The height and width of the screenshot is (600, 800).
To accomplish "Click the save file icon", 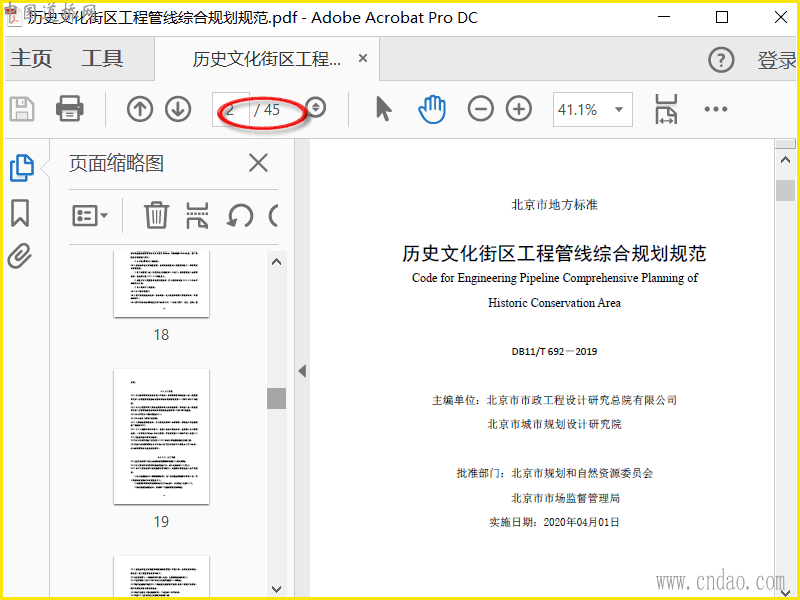I will (x=22, y=109).
